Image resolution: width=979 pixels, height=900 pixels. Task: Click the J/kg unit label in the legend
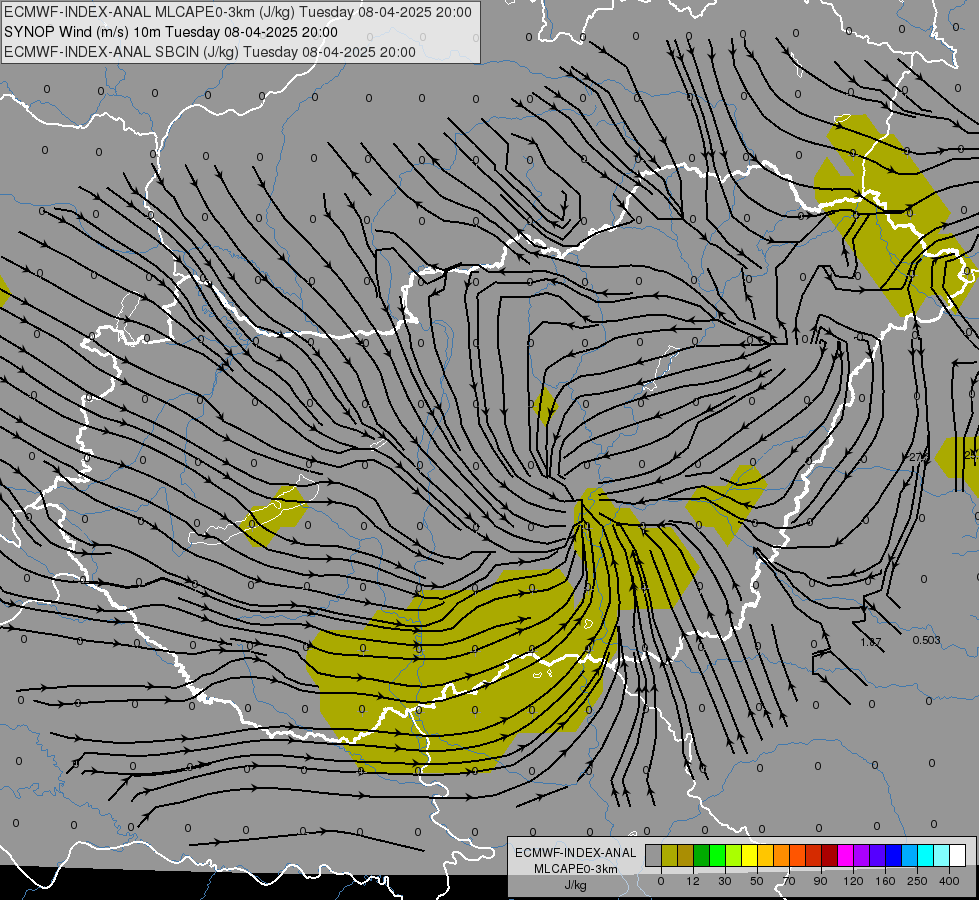[x=575, y=885]
